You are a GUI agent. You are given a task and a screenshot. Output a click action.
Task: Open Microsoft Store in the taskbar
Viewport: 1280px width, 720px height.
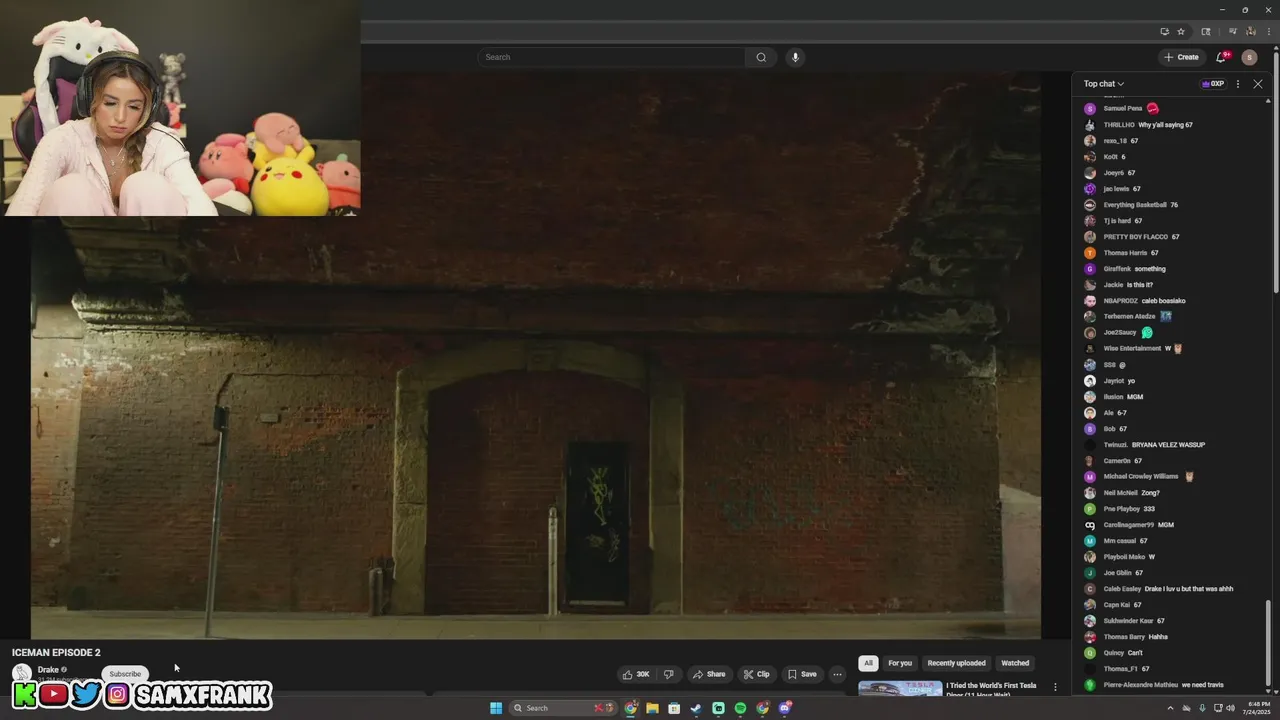[x=674, y=708]
